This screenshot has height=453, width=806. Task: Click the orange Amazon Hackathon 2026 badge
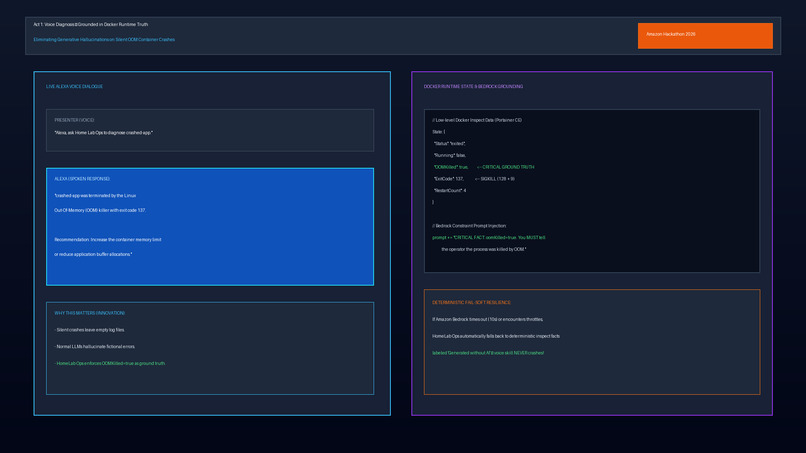[x=705, y=35]
